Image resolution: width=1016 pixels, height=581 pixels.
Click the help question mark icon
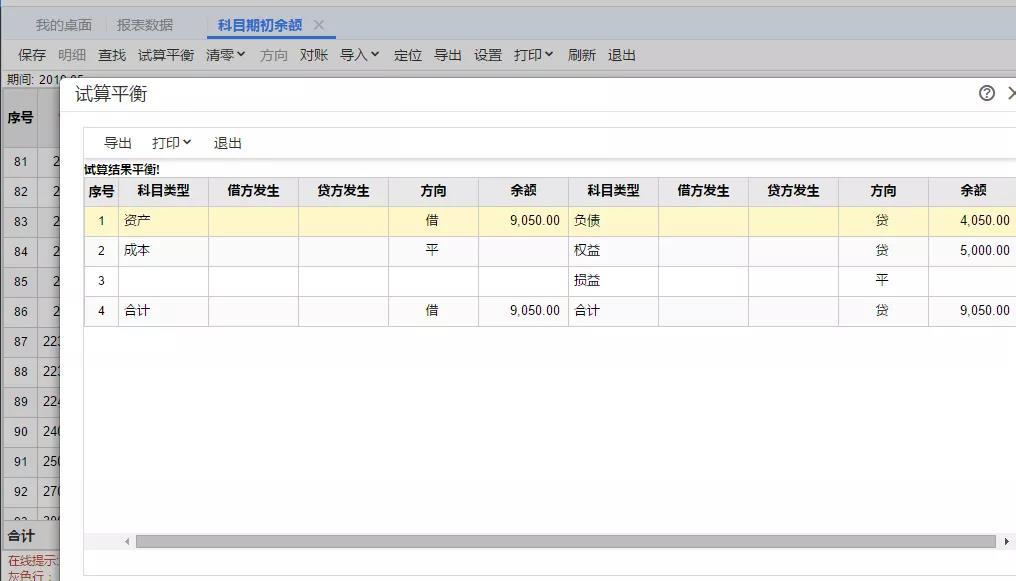click(987, 93)
